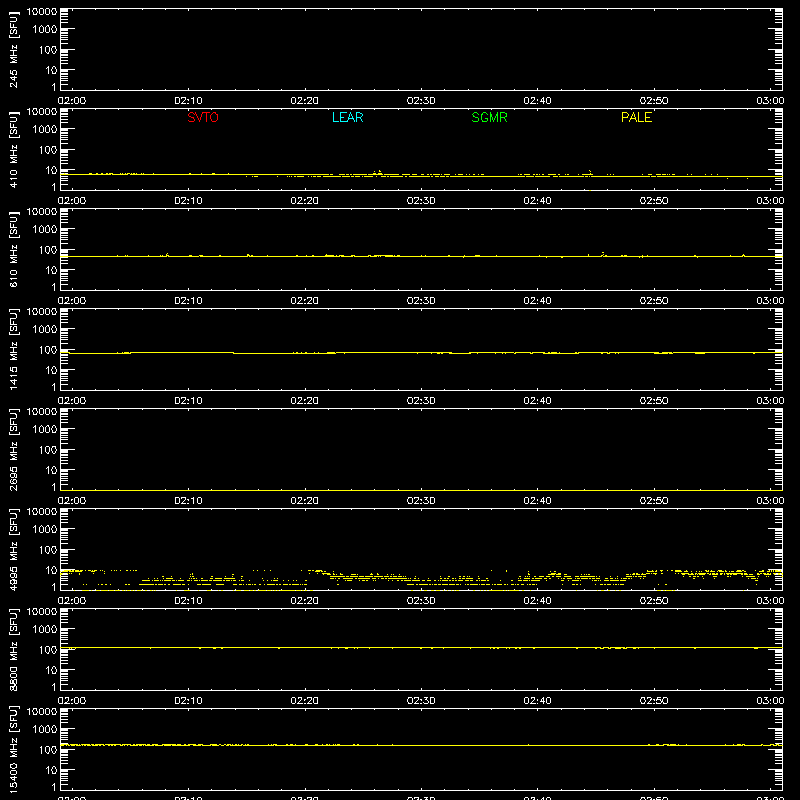Select the 4995 MHz [SFU] axis label
Image resolution: width=800 pixels, height=800 pixels.
coord(13,549)
